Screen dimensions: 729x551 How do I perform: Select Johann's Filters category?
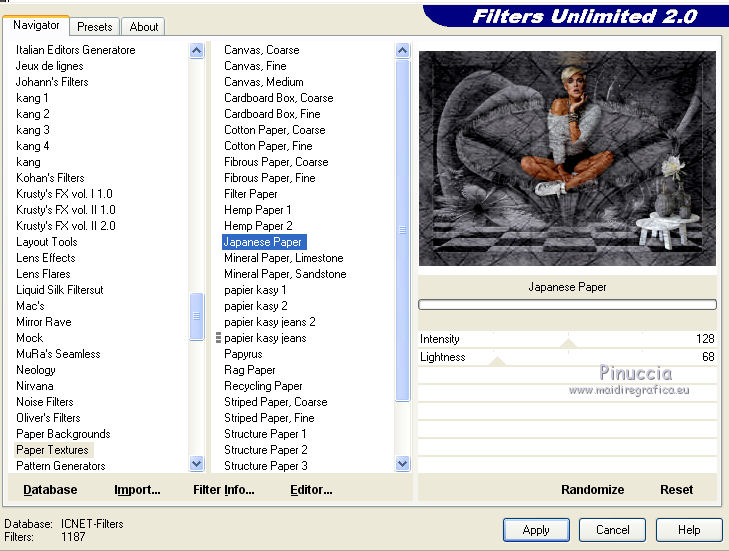(x=52, y=82)
